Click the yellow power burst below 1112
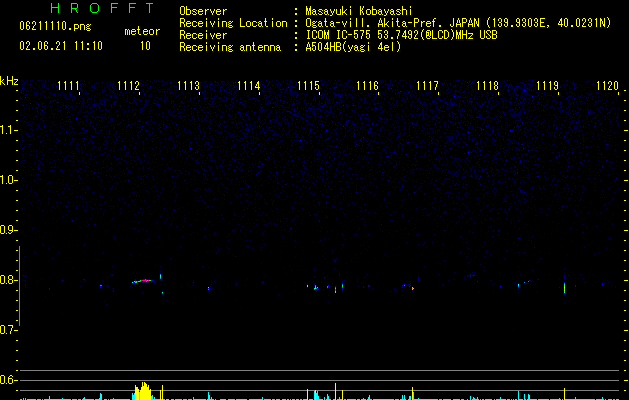The image size is (629, 400). pyautogui.click(x=143, y=391)
